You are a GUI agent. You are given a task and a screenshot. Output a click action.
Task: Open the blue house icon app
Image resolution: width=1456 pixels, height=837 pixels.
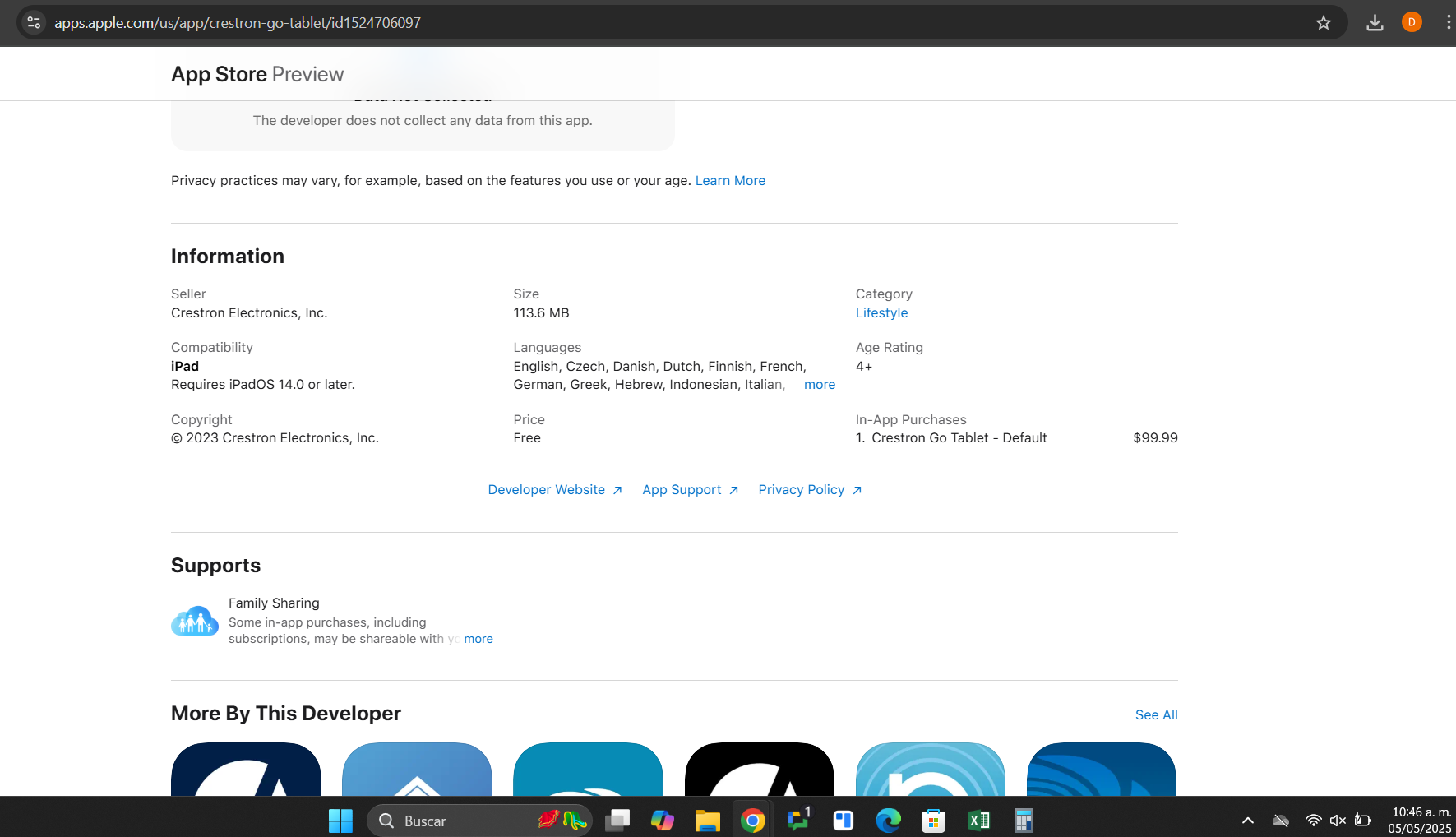click(417, 769)
